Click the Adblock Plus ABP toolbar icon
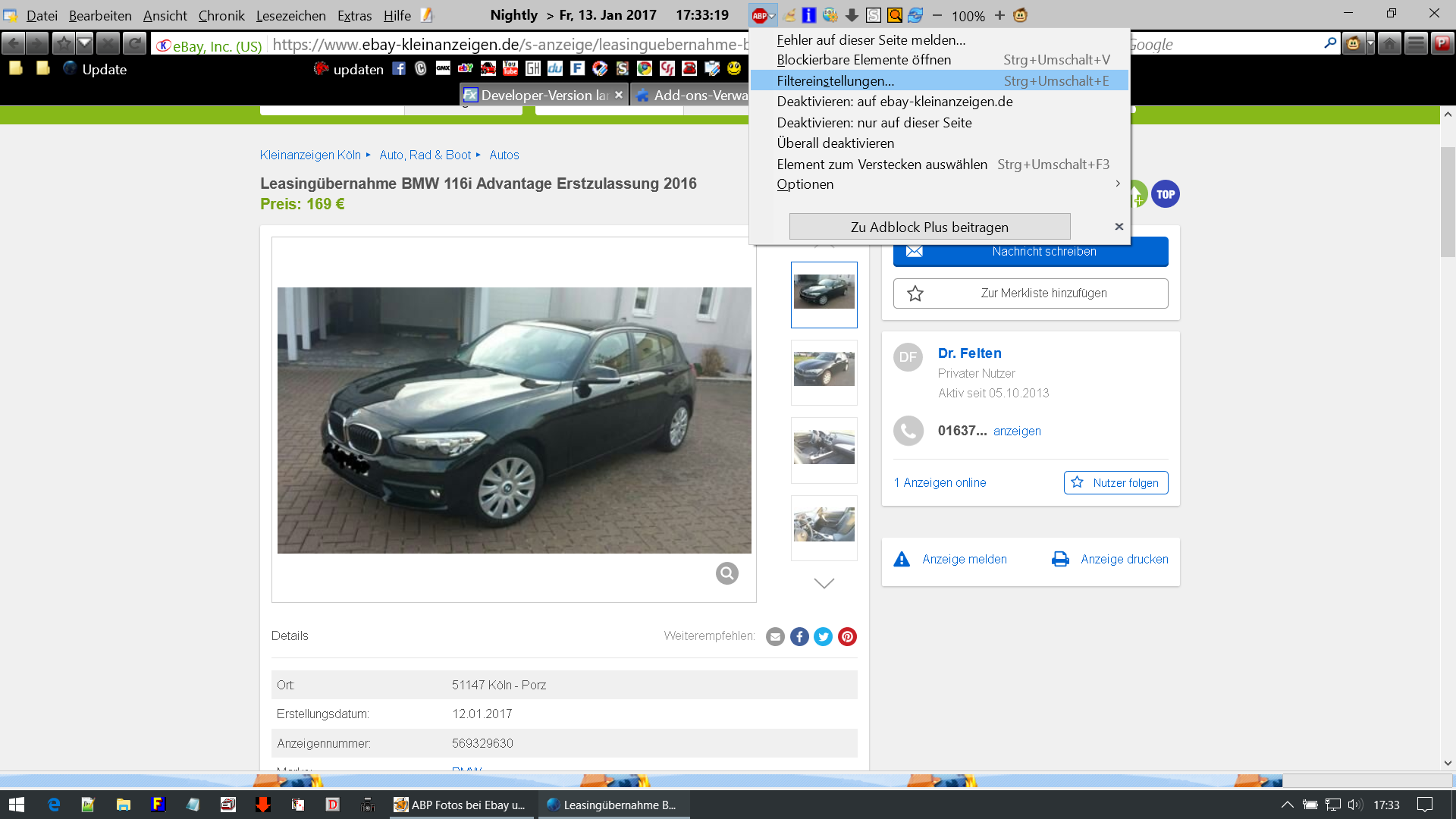The width and height of the screenshot is (1456, 819). (760, 15)
